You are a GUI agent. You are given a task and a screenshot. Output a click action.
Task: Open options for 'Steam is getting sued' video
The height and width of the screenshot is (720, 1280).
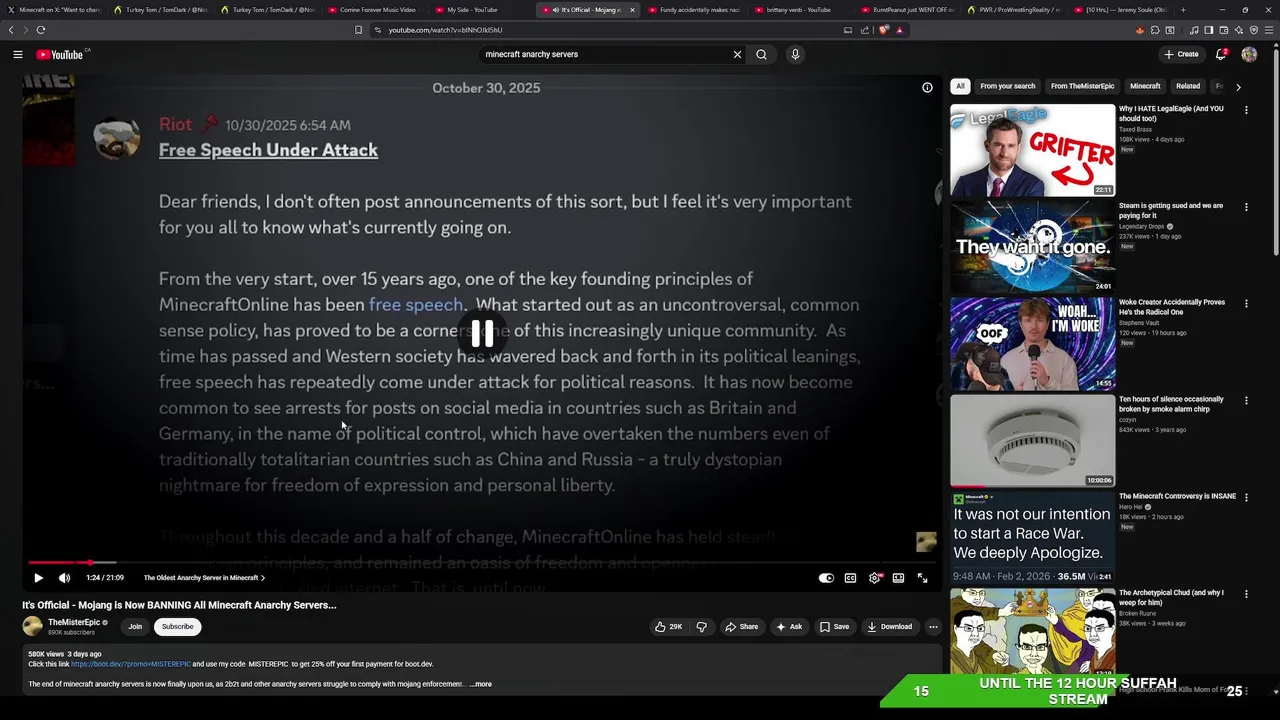pyautogui.click(x=1246, y=207)
